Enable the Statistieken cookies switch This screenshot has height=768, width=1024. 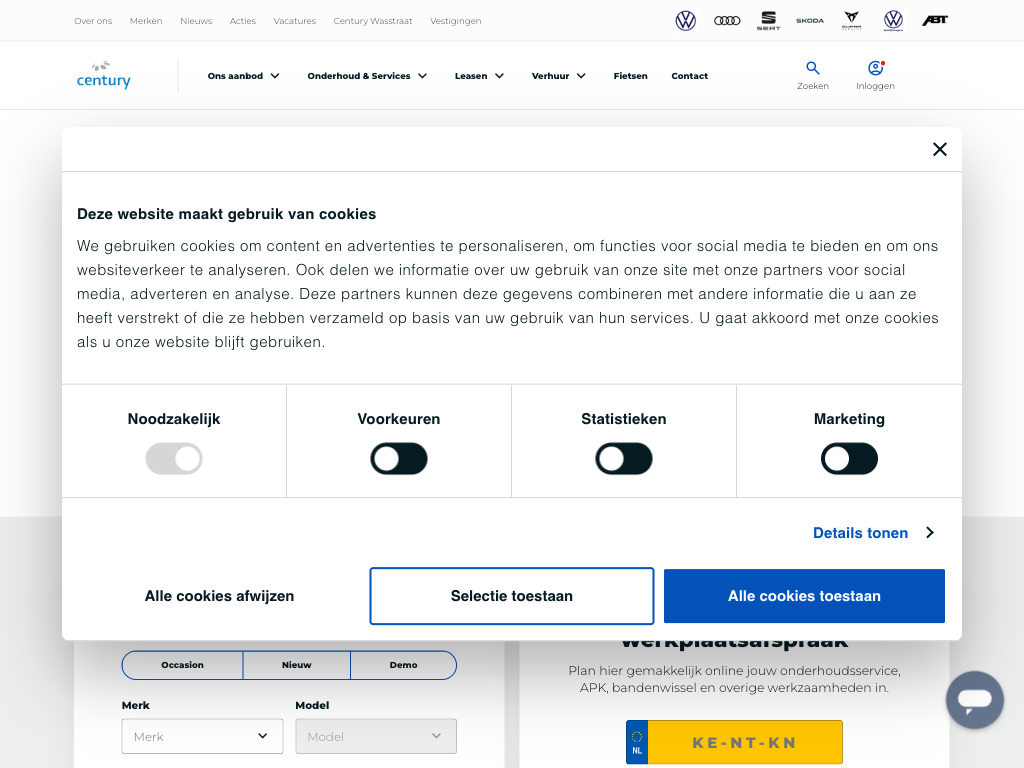[624, 458]
